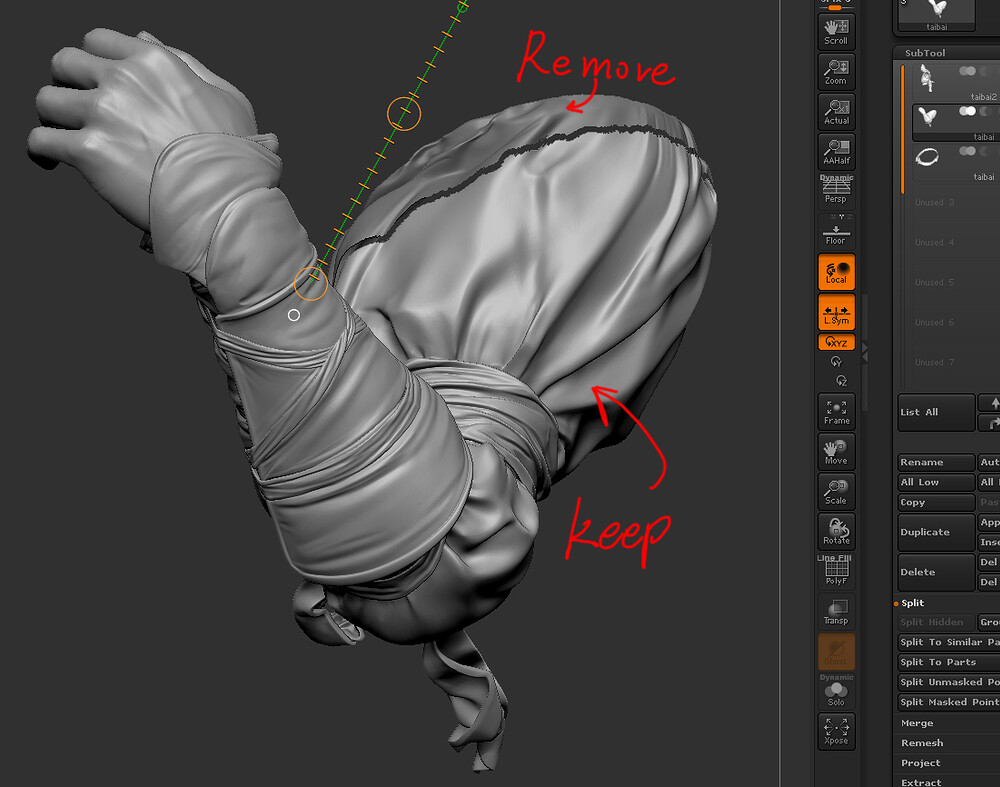Screen dimensions: 1000x787
Task: Click the Split Hidden button
Action: tap(936, 622)
